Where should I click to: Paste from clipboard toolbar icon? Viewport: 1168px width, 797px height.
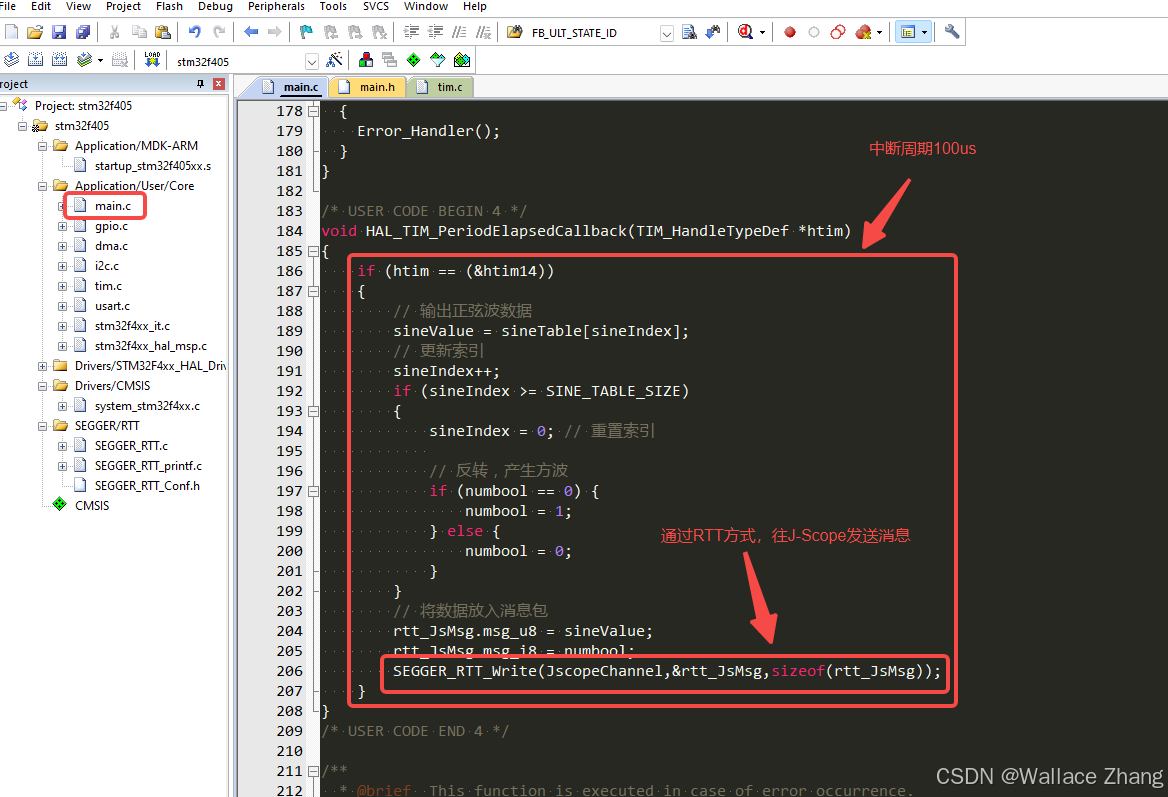click(162, 32)
